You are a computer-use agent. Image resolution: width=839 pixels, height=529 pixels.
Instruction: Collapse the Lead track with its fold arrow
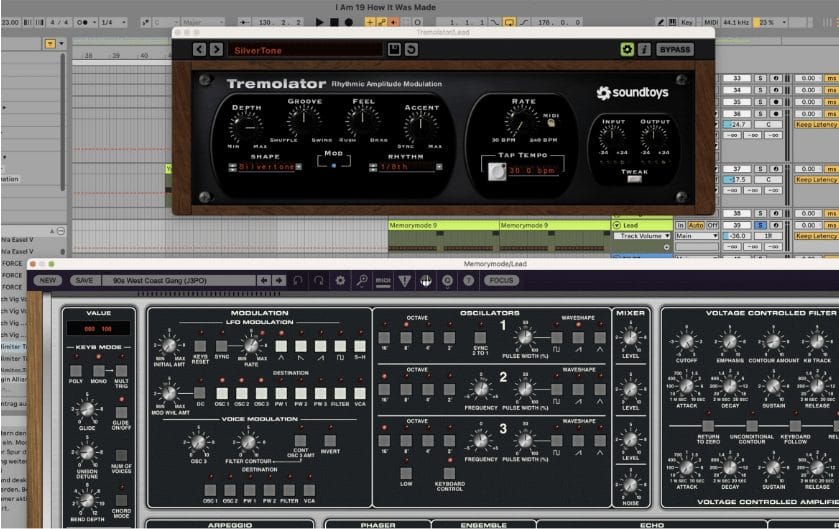point(617,225)
